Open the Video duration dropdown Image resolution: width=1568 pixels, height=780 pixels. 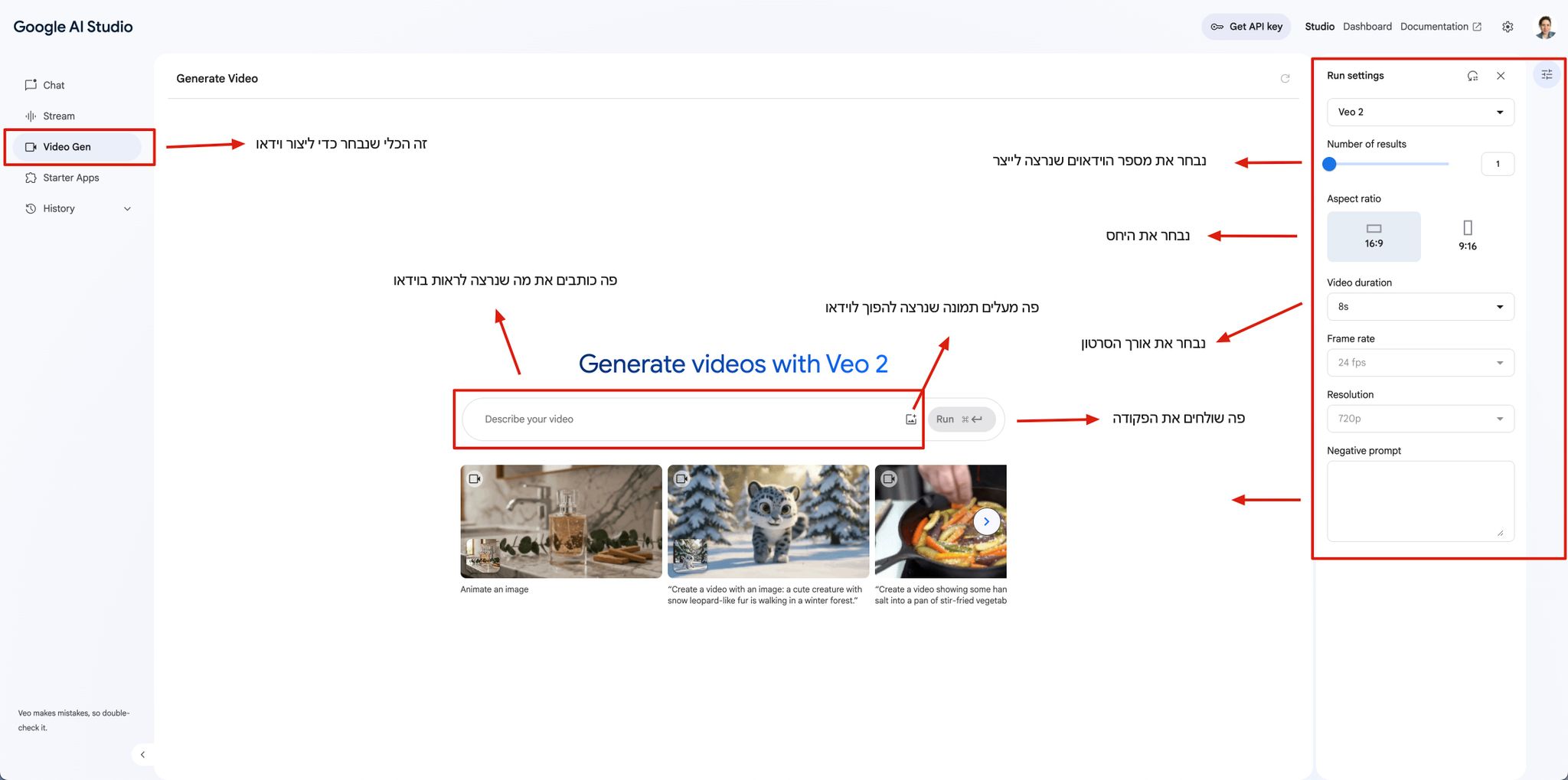coord(1420,307)
